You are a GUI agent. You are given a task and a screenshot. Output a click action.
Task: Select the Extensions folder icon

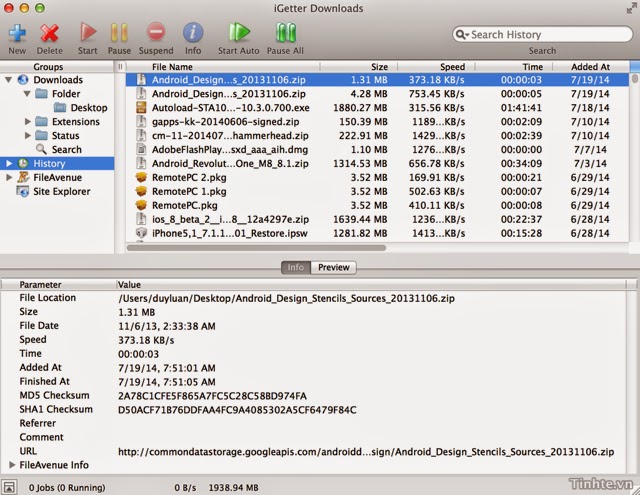[x=41, y=122]
